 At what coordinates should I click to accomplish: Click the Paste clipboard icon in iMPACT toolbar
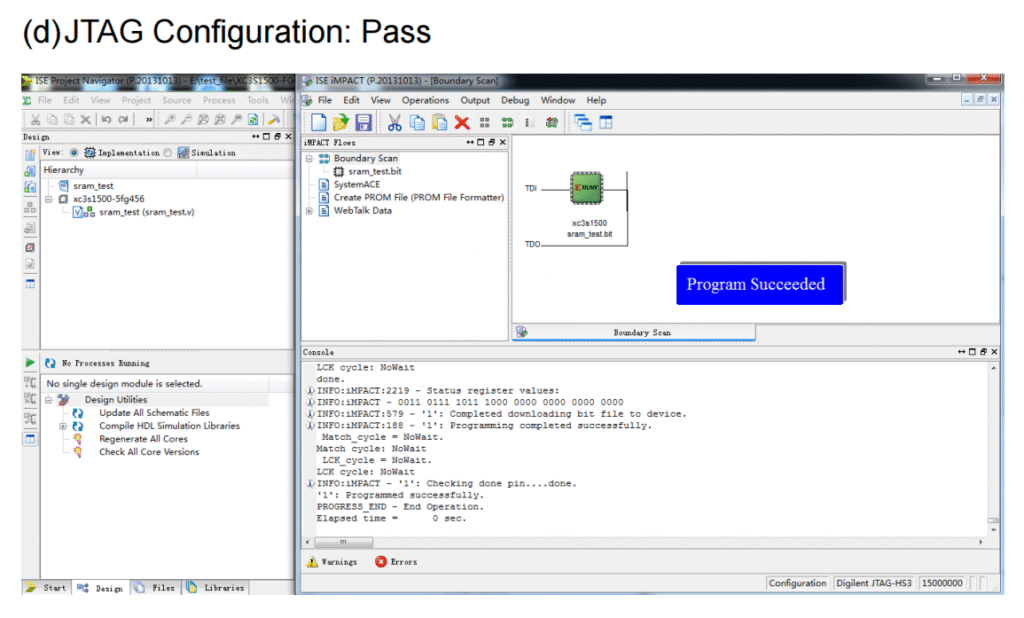[x=440, y=122]
